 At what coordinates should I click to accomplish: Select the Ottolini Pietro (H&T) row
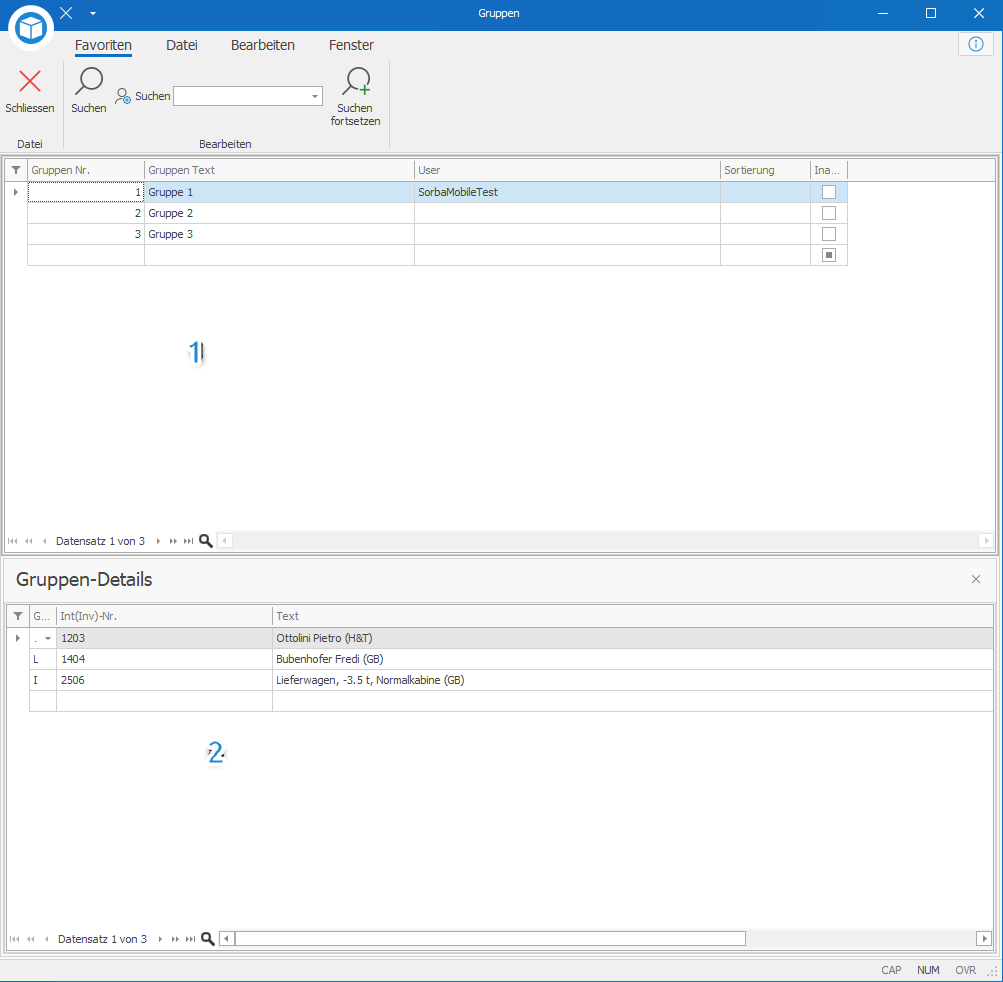click(x=511, y=638)
